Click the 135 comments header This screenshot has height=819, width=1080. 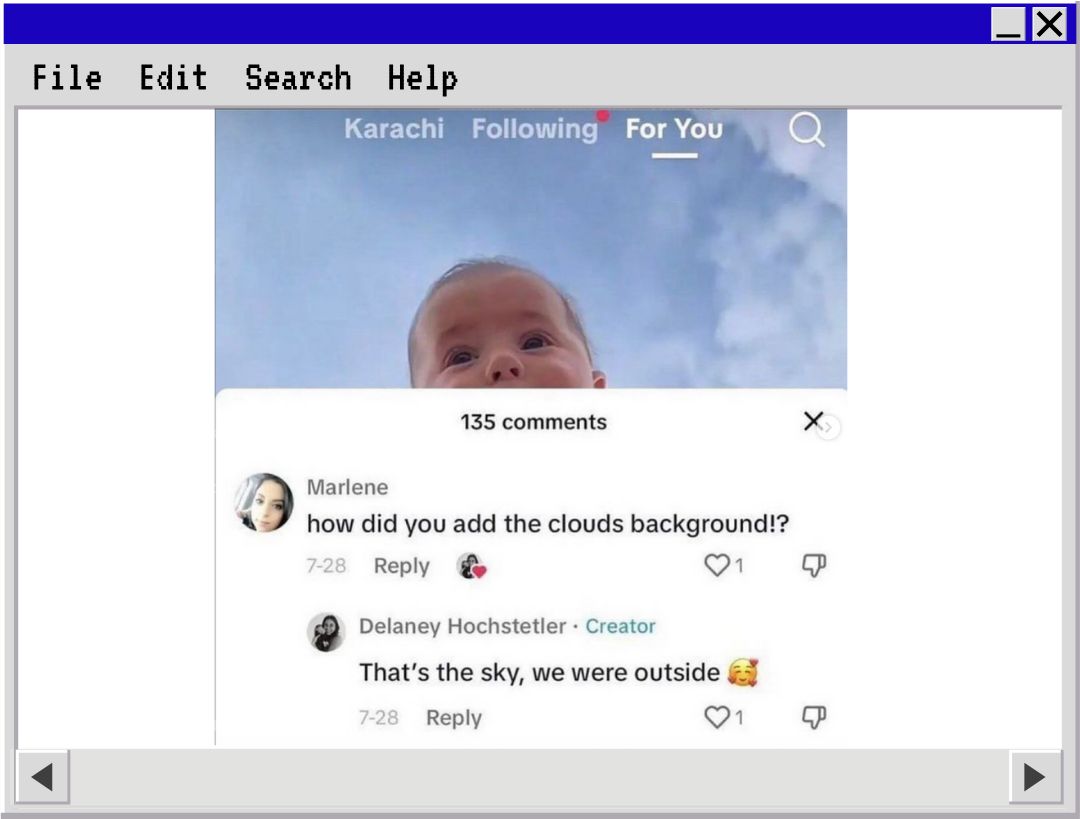[534, 422]
